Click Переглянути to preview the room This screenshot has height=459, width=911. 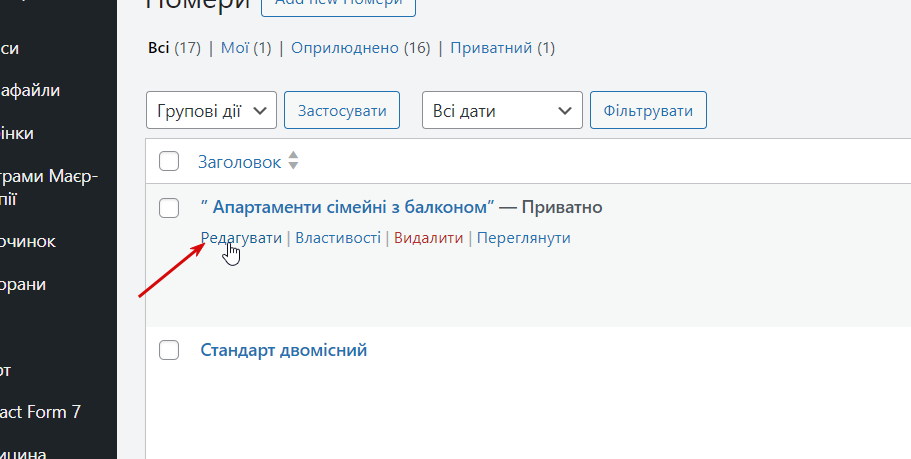(523, 238)
